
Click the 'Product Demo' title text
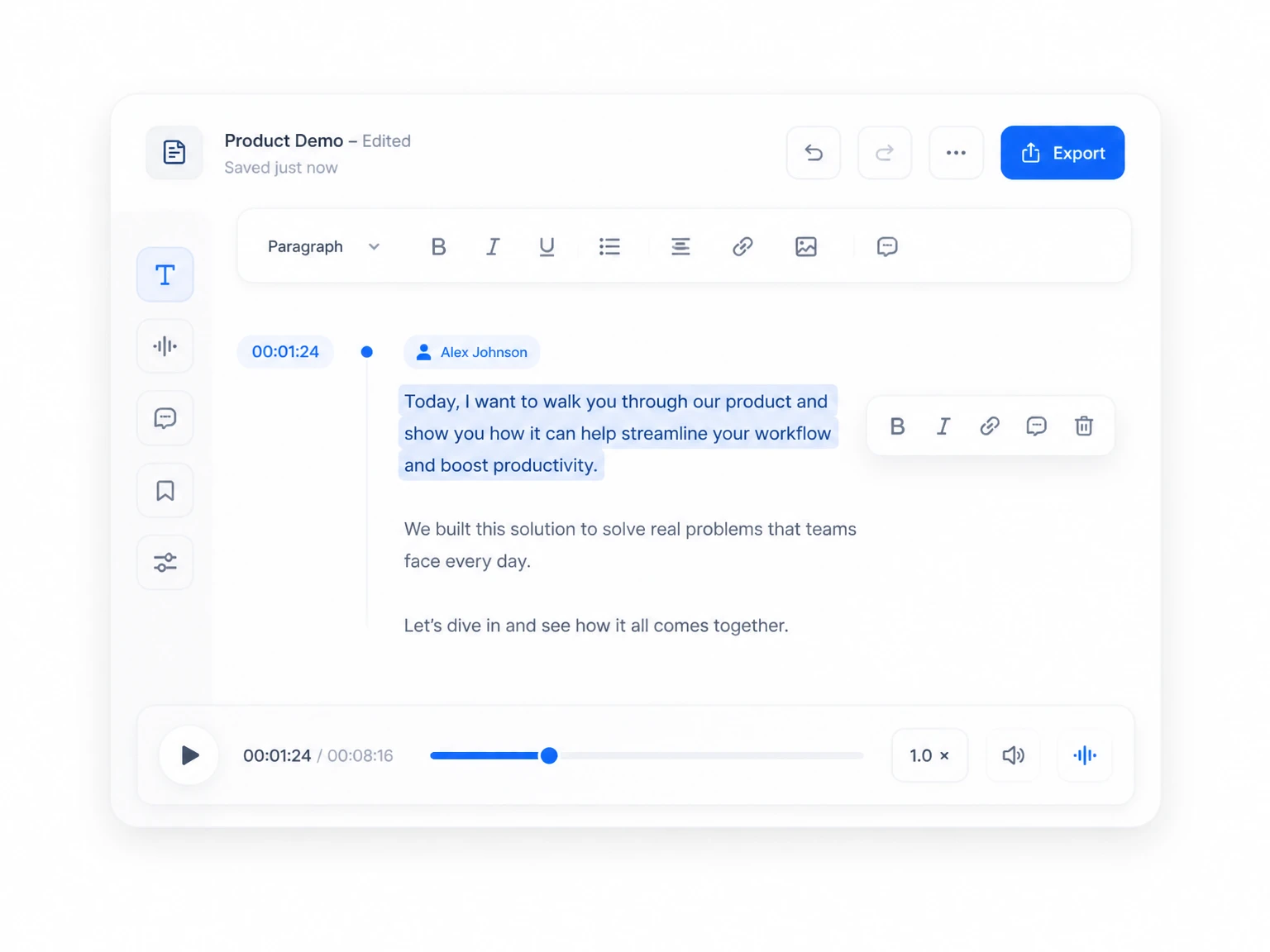point(284,140)
